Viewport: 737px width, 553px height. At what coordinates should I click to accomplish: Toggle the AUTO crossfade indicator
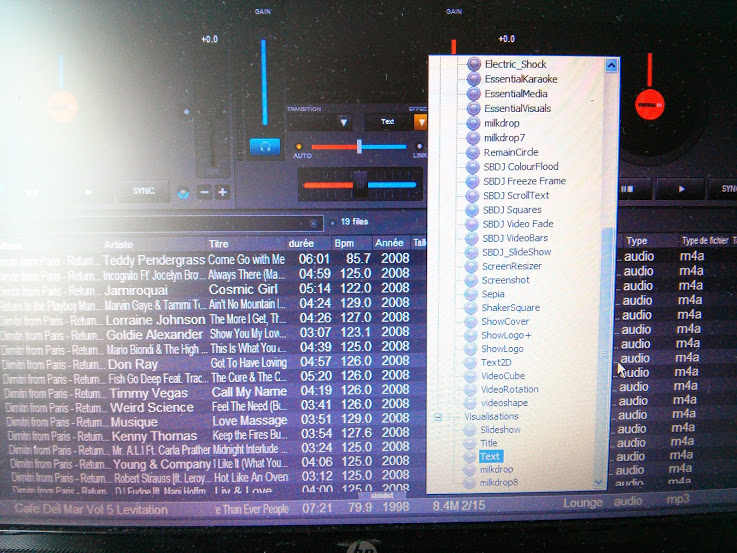coord(298,147)
